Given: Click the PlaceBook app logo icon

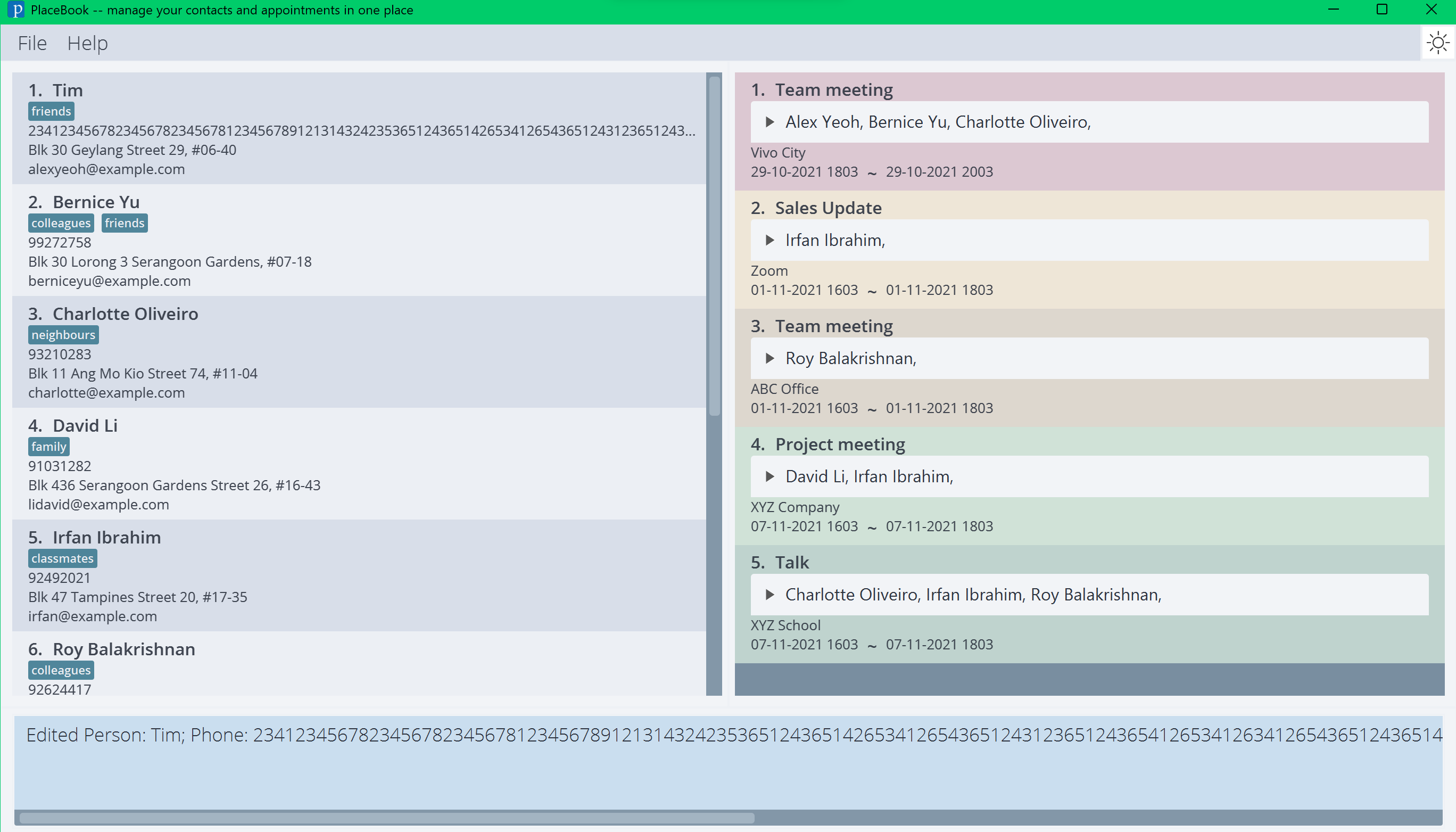Looking at the screenshot, I should pos(16,10).
